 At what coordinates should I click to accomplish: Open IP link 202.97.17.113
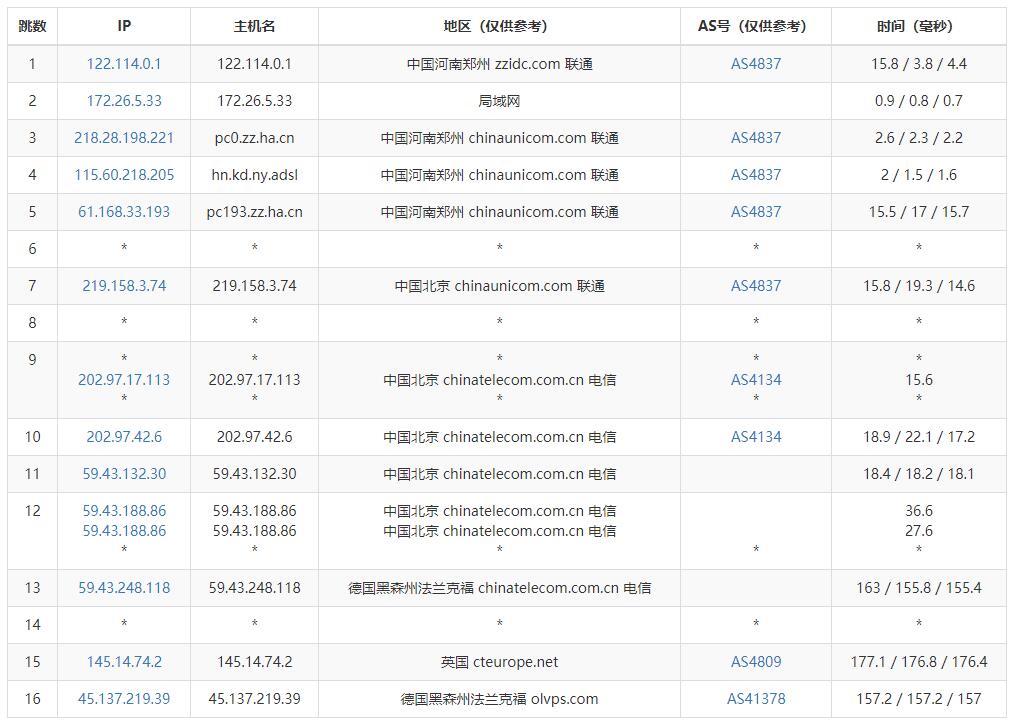pos(124,380)
